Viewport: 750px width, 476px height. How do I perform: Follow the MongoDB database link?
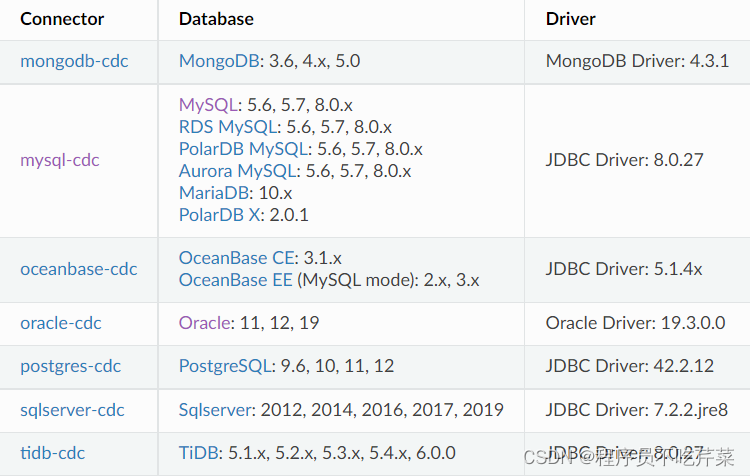(x=219, y=61)
